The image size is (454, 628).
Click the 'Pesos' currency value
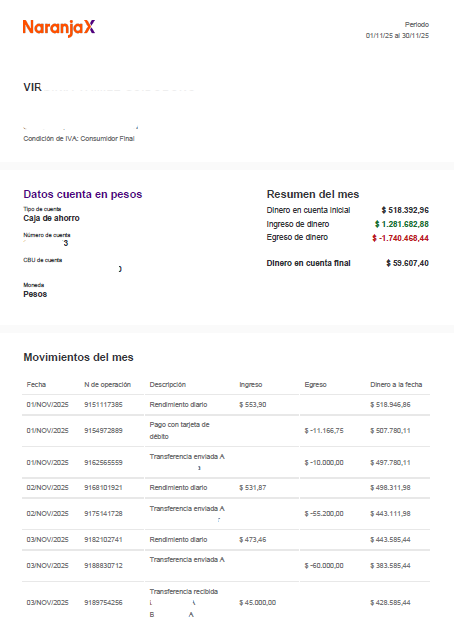[35, 294]
